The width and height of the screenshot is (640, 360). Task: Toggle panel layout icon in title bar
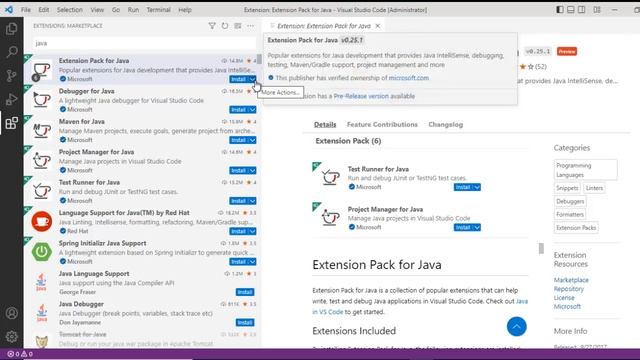pos(571,9)
